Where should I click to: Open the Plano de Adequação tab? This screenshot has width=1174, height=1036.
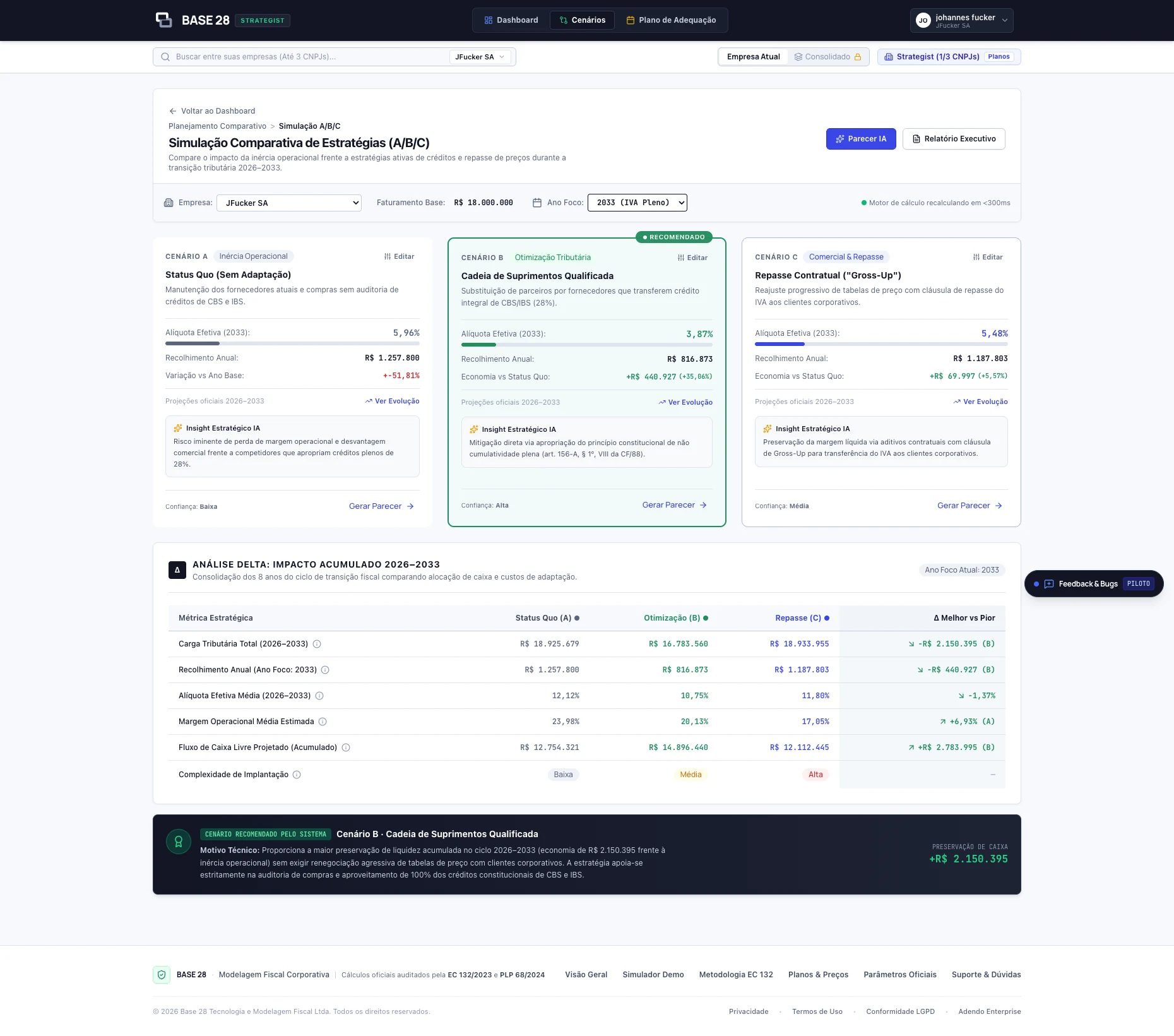tap(671, 20)
